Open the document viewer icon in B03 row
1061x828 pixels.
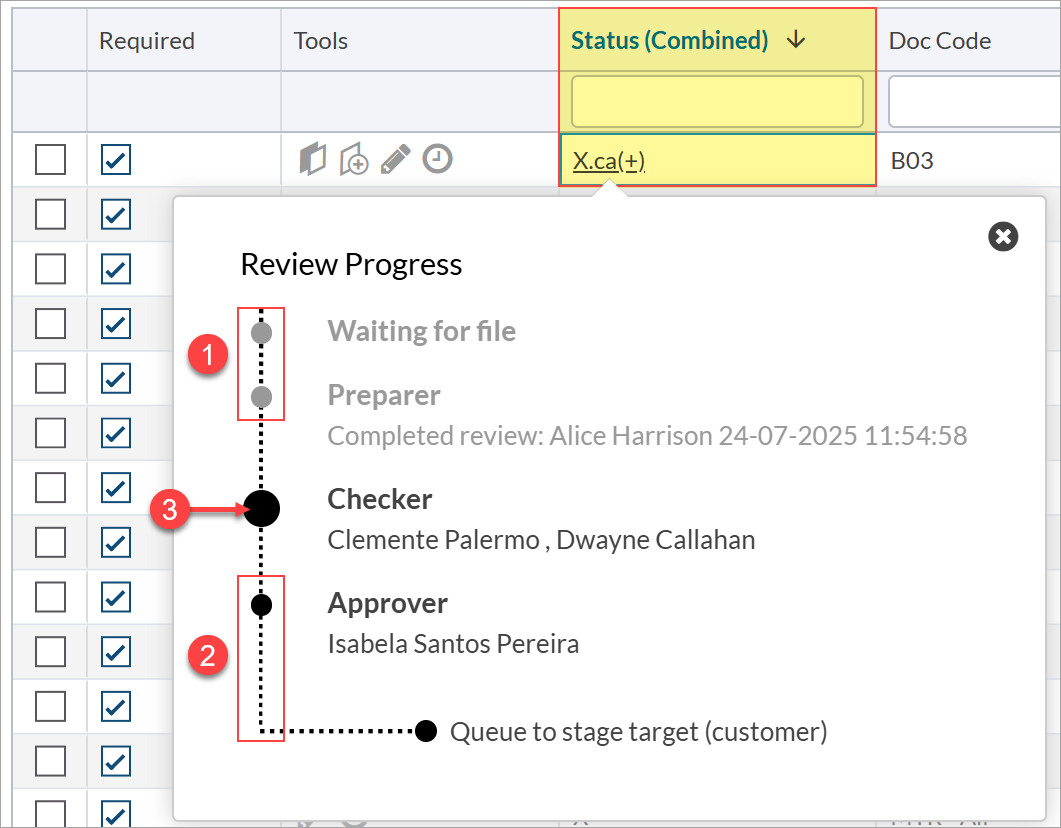coord(313,160)
